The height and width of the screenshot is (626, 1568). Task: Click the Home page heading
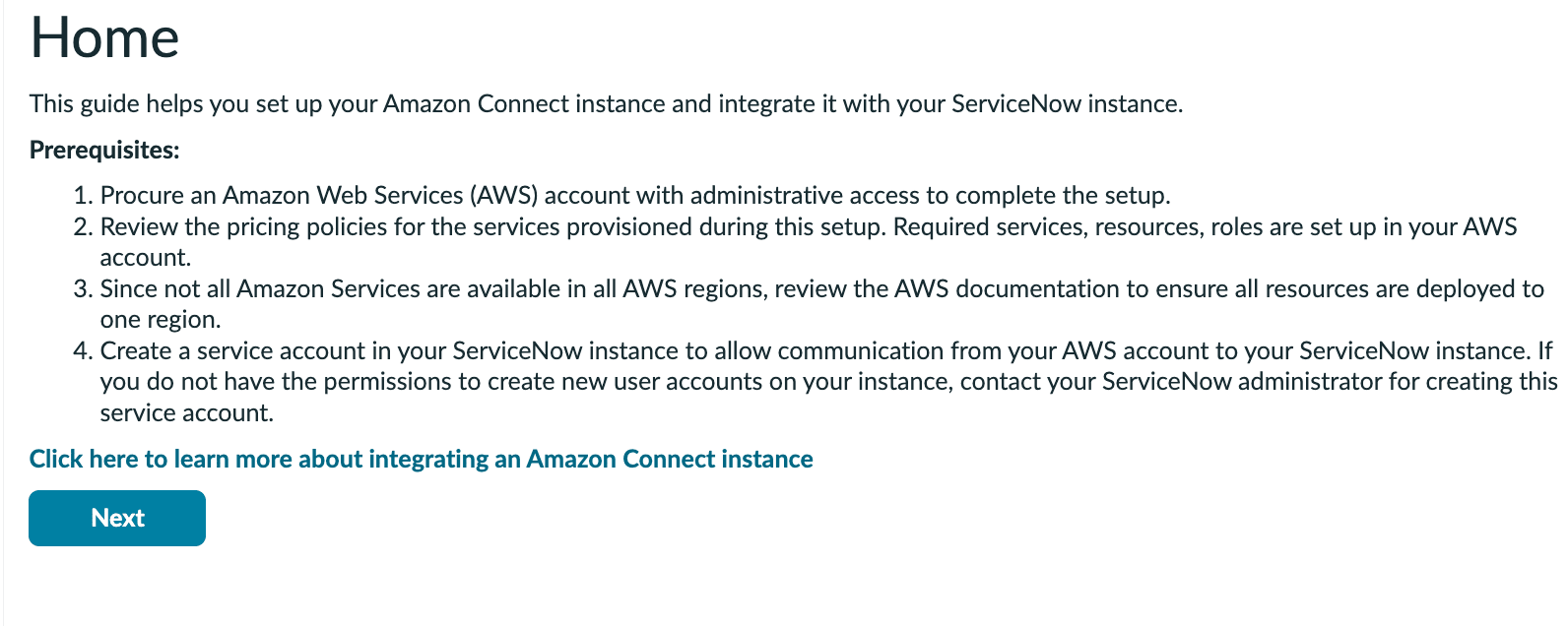104,38
